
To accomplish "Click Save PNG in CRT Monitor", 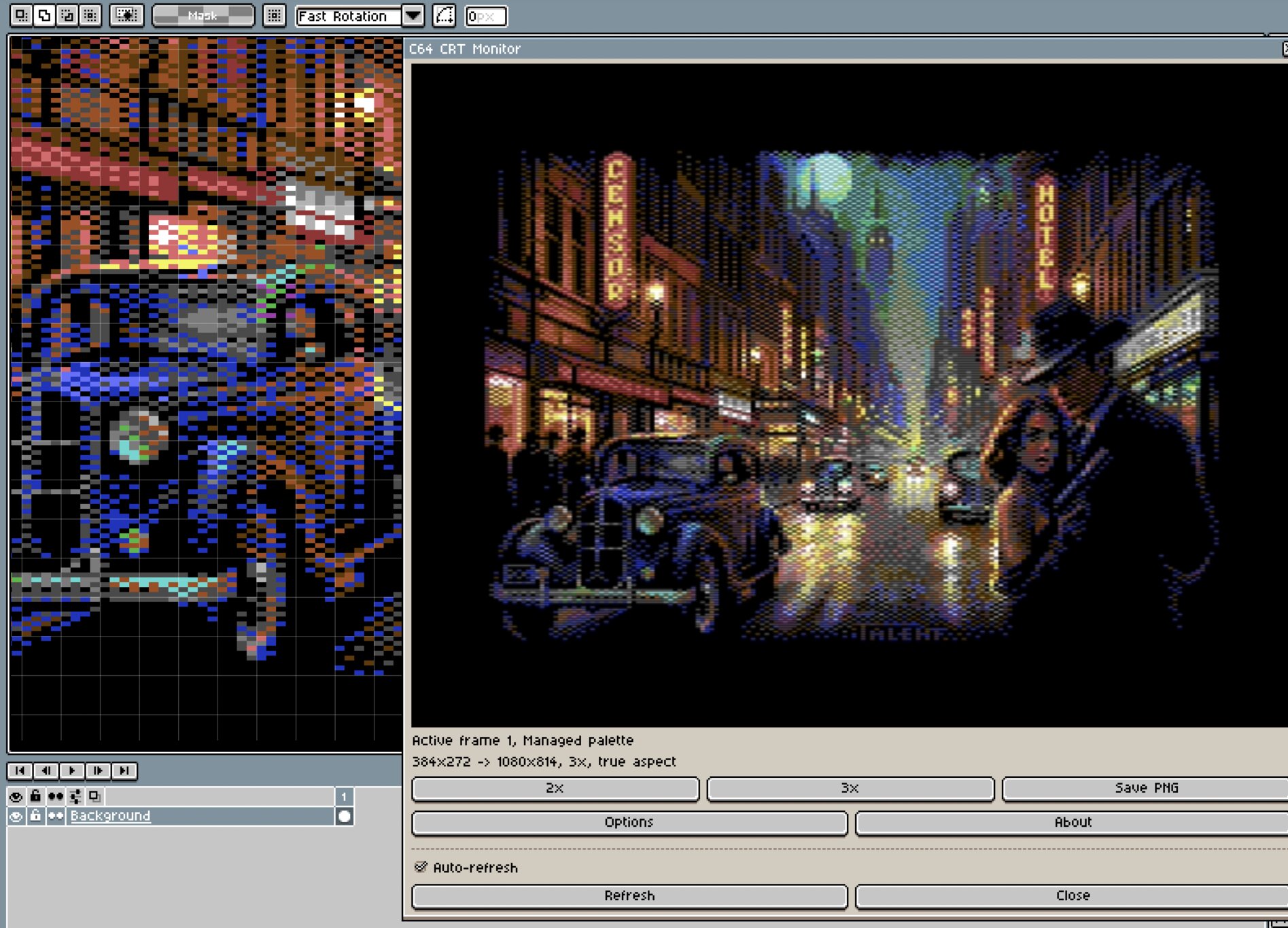I will 1145,788.
